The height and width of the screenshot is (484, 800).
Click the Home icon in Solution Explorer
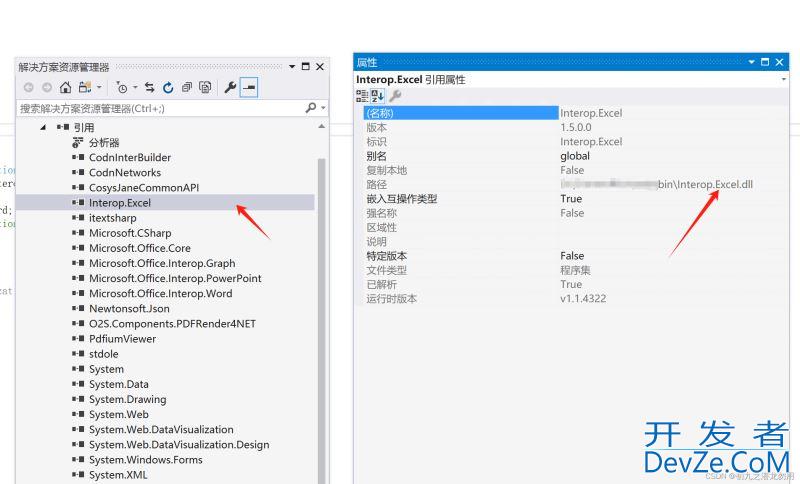(66, 88)
